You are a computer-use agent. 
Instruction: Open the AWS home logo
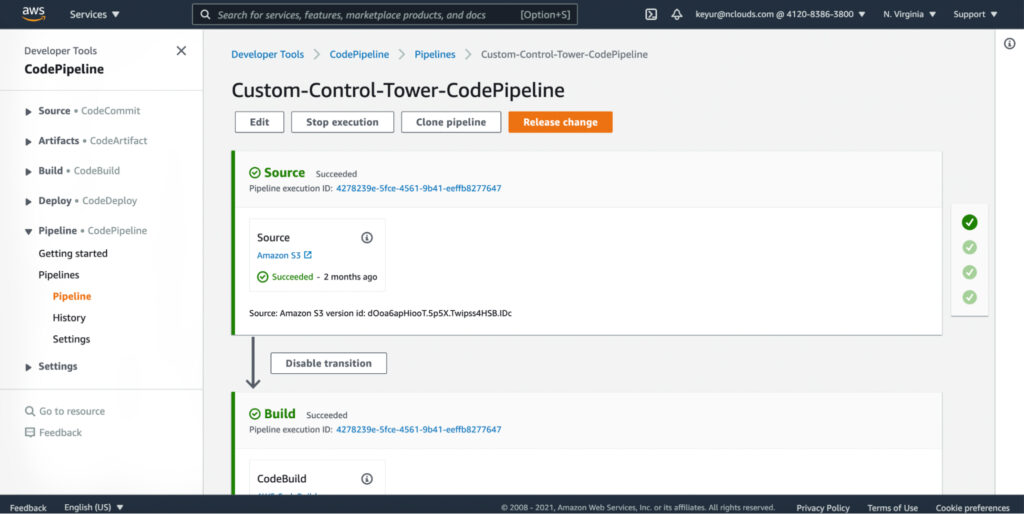tap(33, 14)
